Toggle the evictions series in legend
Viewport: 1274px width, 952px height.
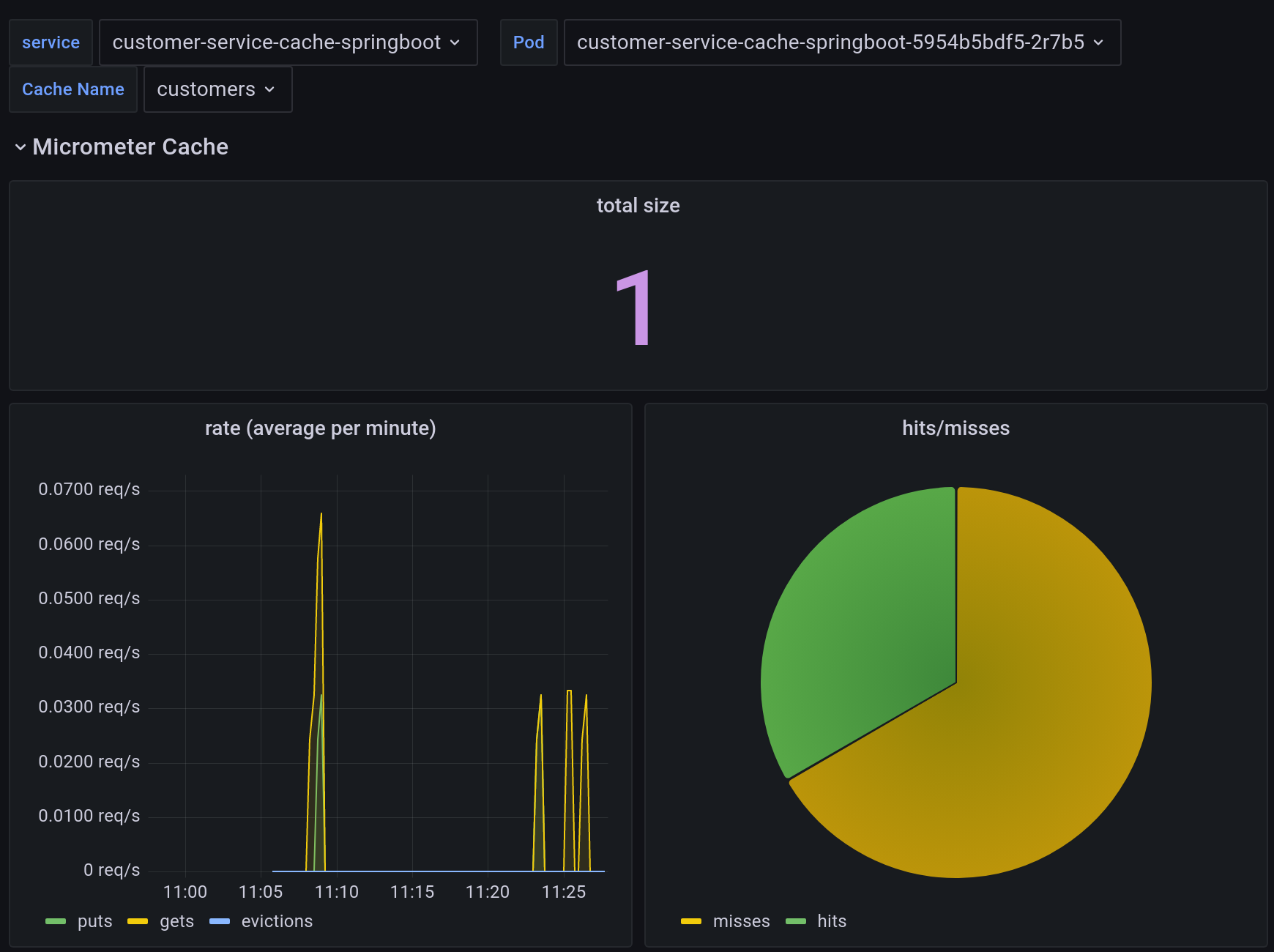[x=277, y=921]
